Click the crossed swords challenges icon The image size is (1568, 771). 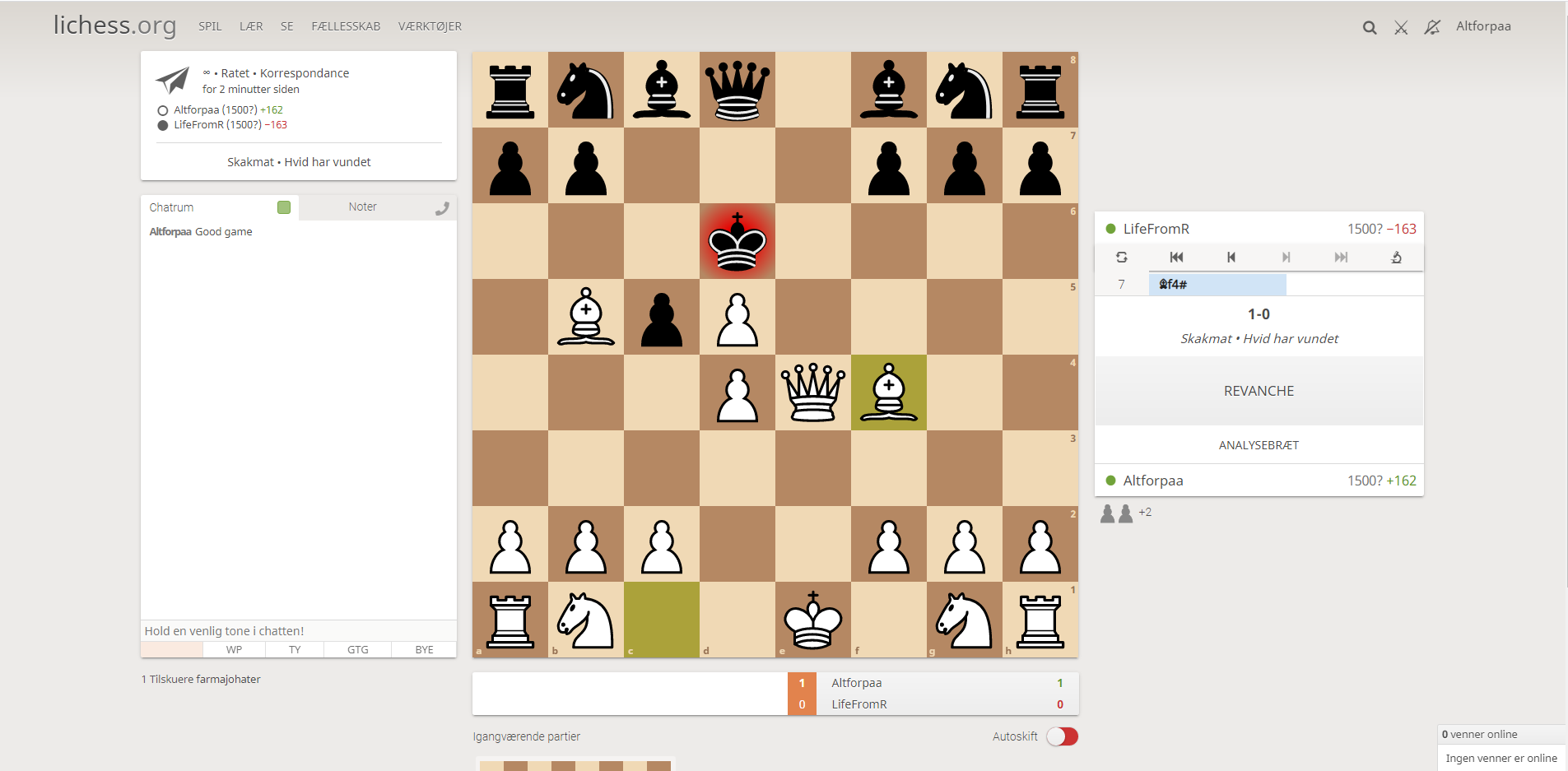[1401, 27]
